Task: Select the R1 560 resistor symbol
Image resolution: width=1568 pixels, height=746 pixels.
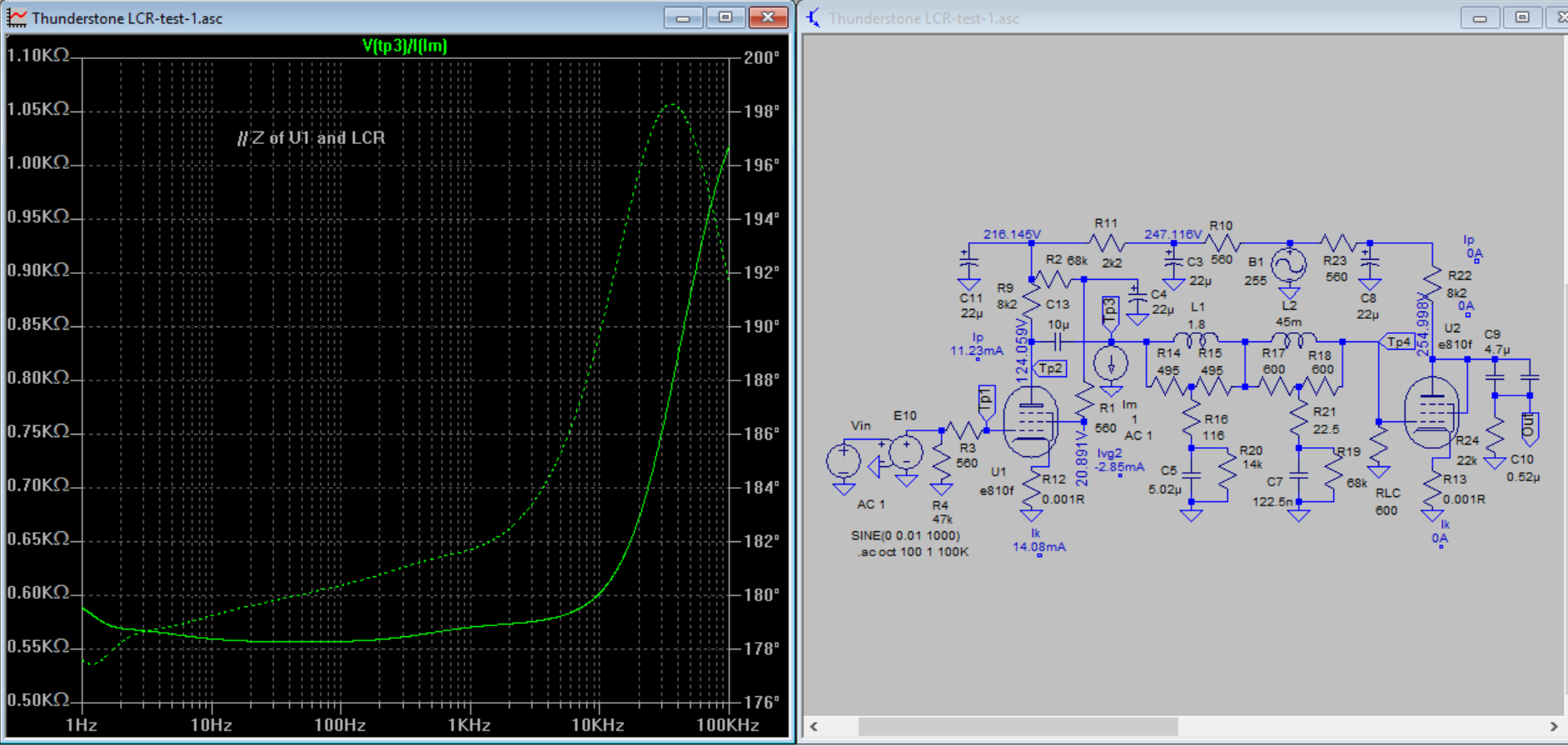Action: pyautogui.click(x=1083, y=401)
